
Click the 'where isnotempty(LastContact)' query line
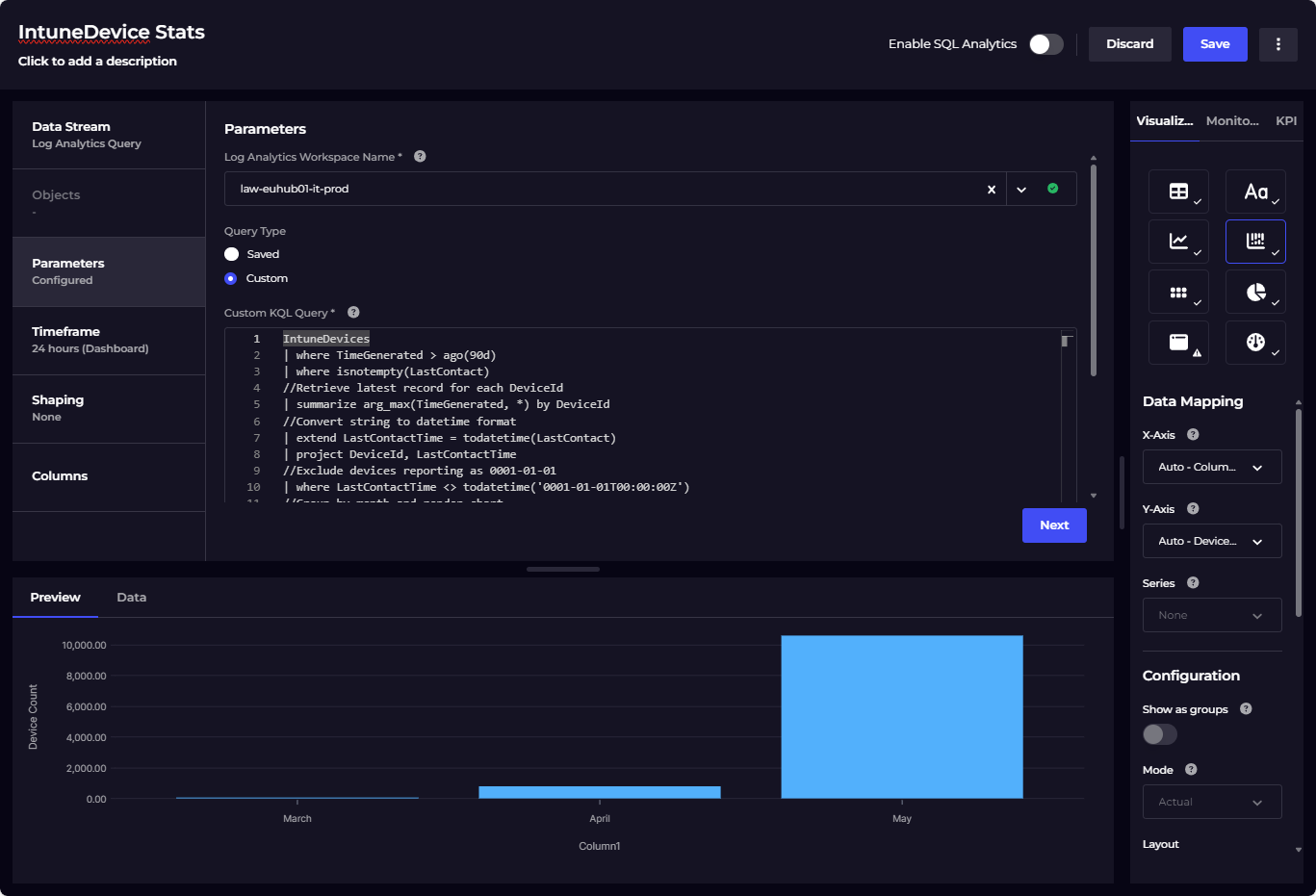pos(386,371)
